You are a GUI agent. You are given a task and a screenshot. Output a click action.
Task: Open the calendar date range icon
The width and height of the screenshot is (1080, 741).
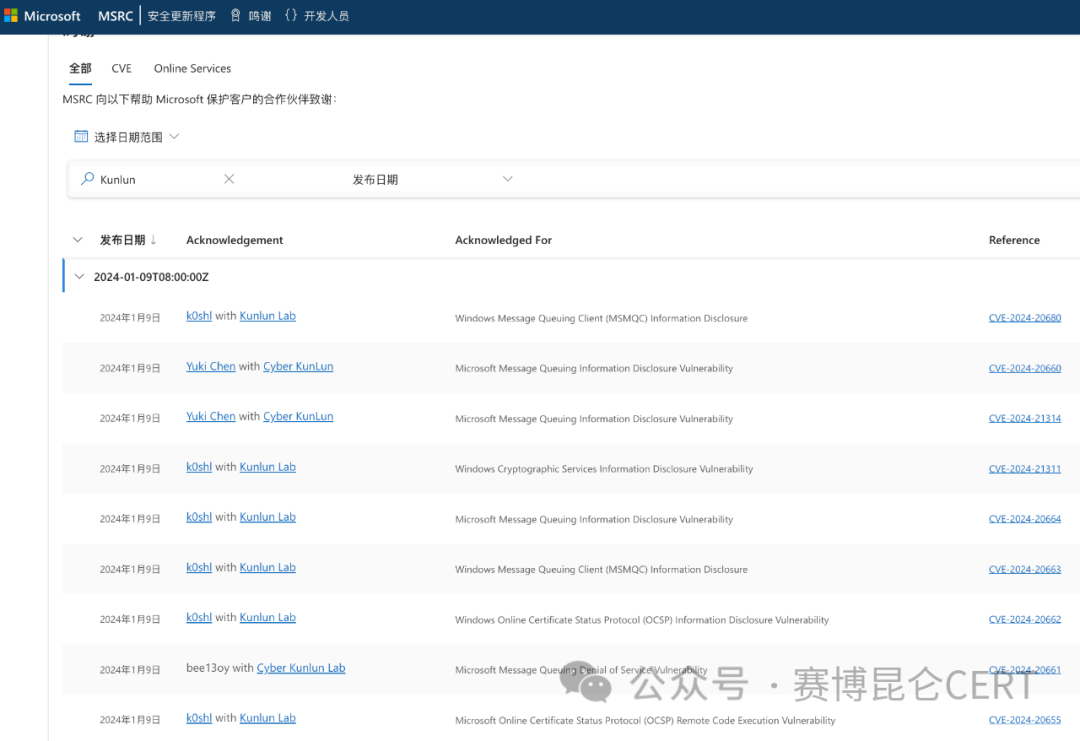[81, 136]
